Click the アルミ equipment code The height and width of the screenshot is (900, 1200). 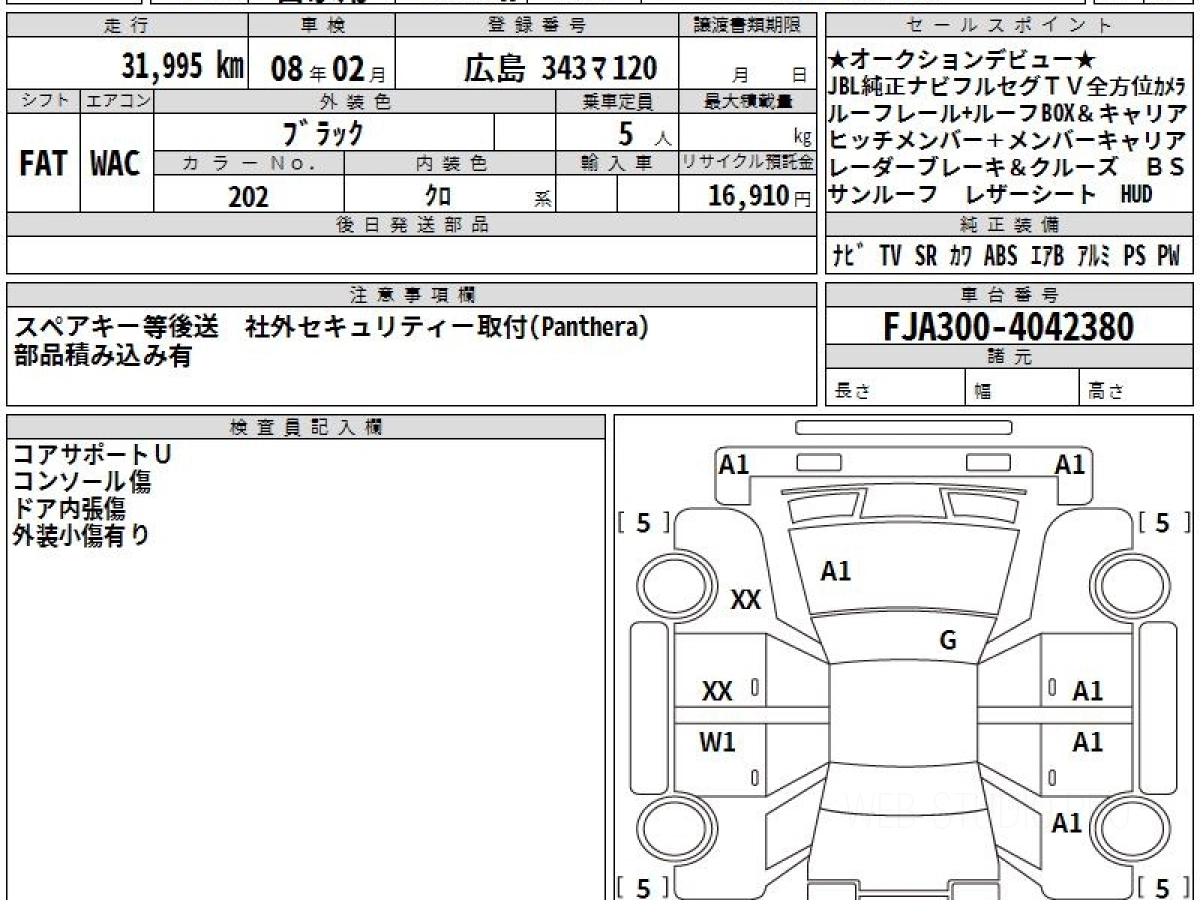tap(1094, 256)
